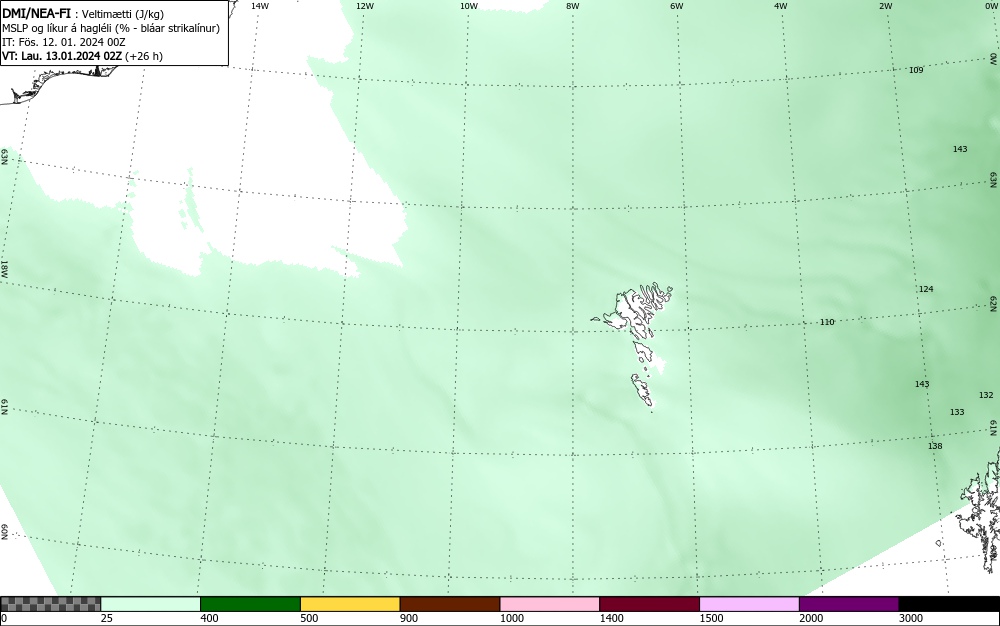
Task: Click the '10W' longitude label
Action: click(x=469, y=6)
